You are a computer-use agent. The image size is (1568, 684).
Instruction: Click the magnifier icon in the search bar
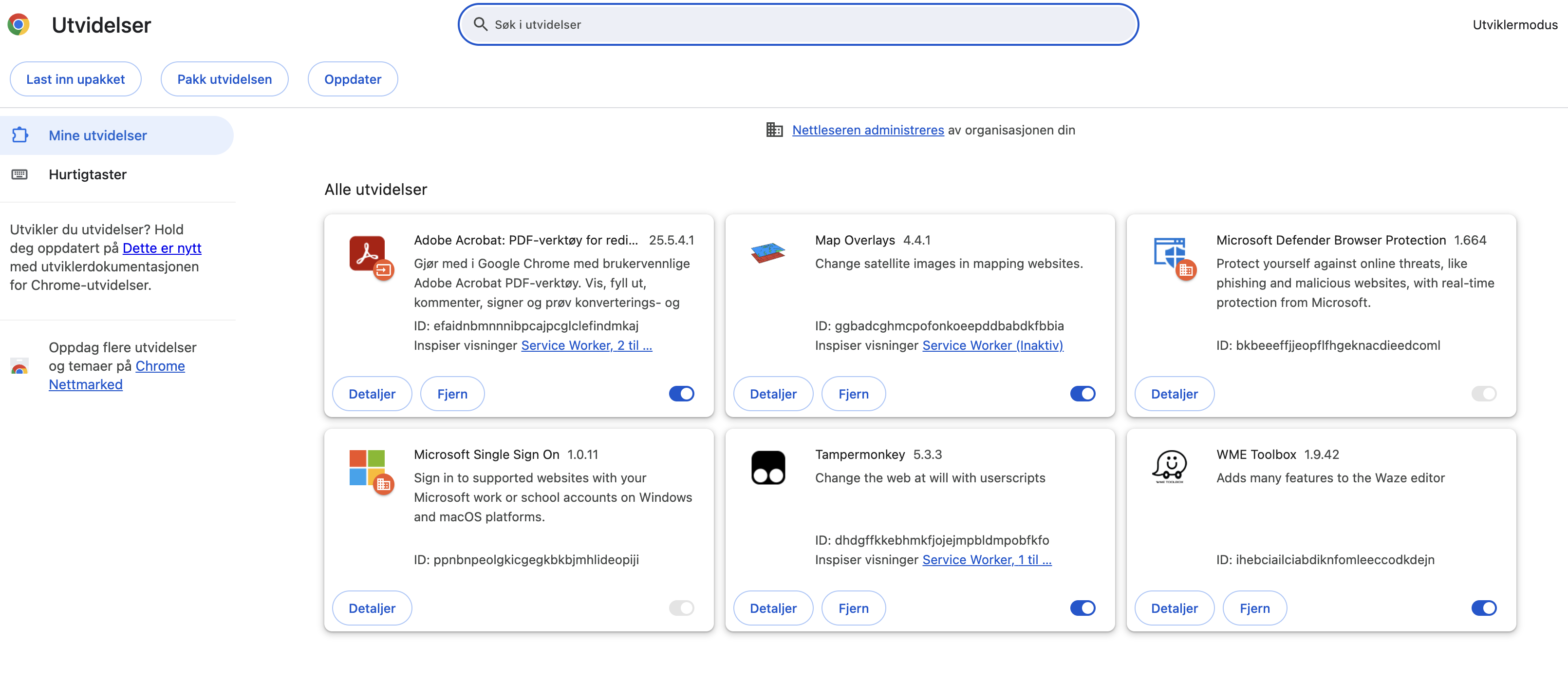480,24
